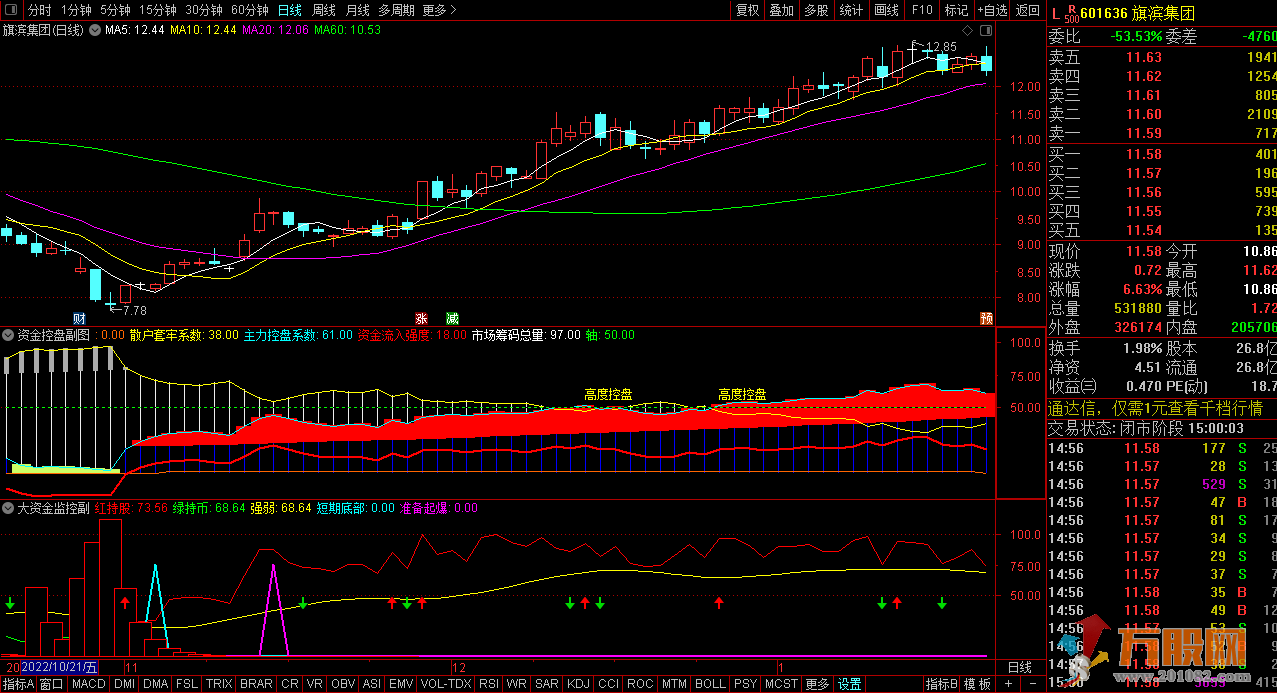Image resolution: width=1277 pixels, height=693 pixels.
Task: Click the 601636 旗滨集团 stock title
Action: 1138,13
